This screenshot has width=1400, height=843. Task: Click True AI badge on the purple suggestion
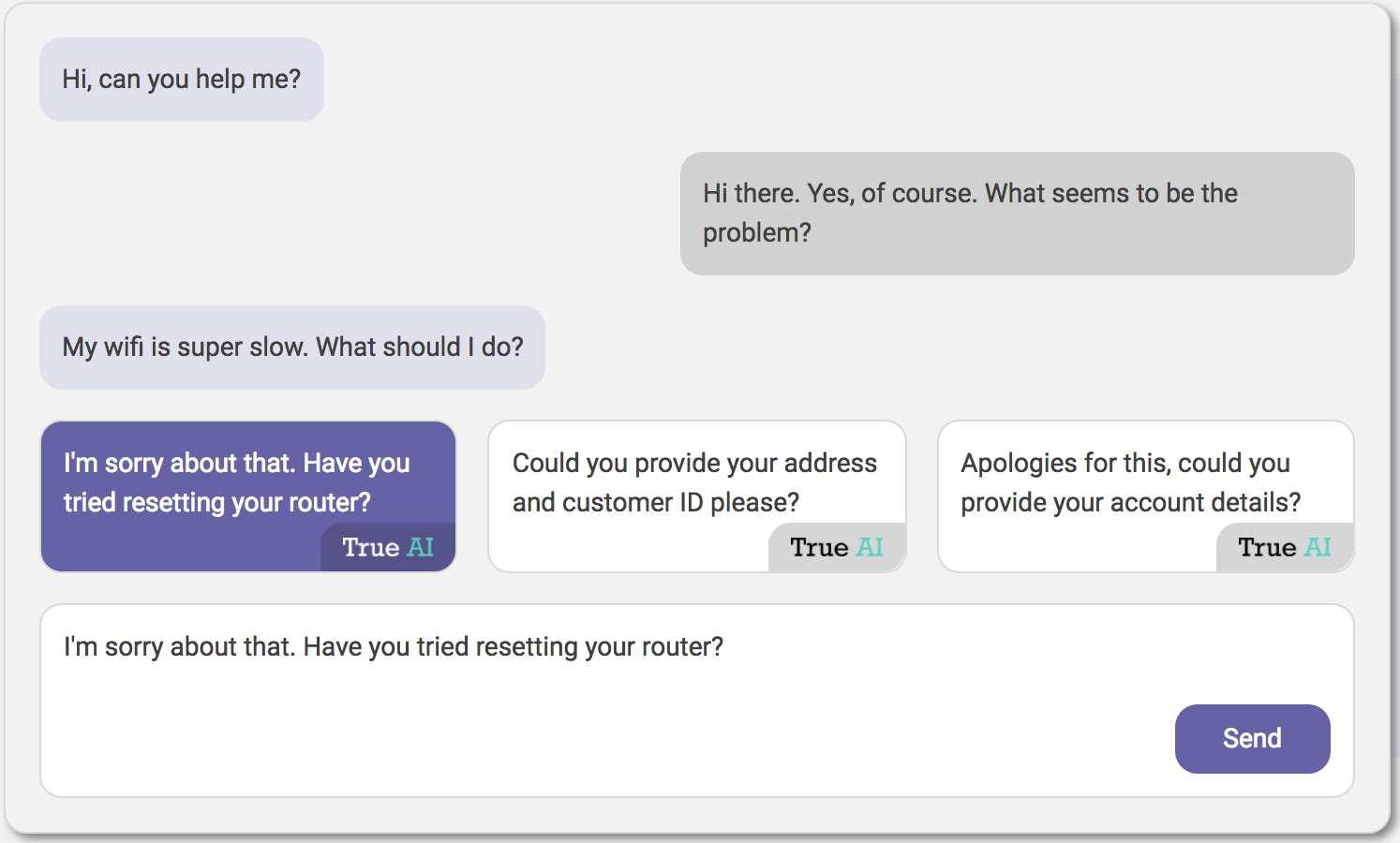pos(388,547)
